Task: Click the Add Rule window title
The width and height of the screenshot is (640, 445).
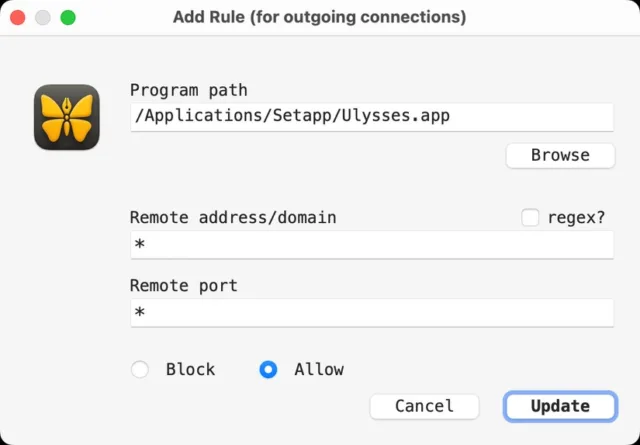Action: click(320, 18)
